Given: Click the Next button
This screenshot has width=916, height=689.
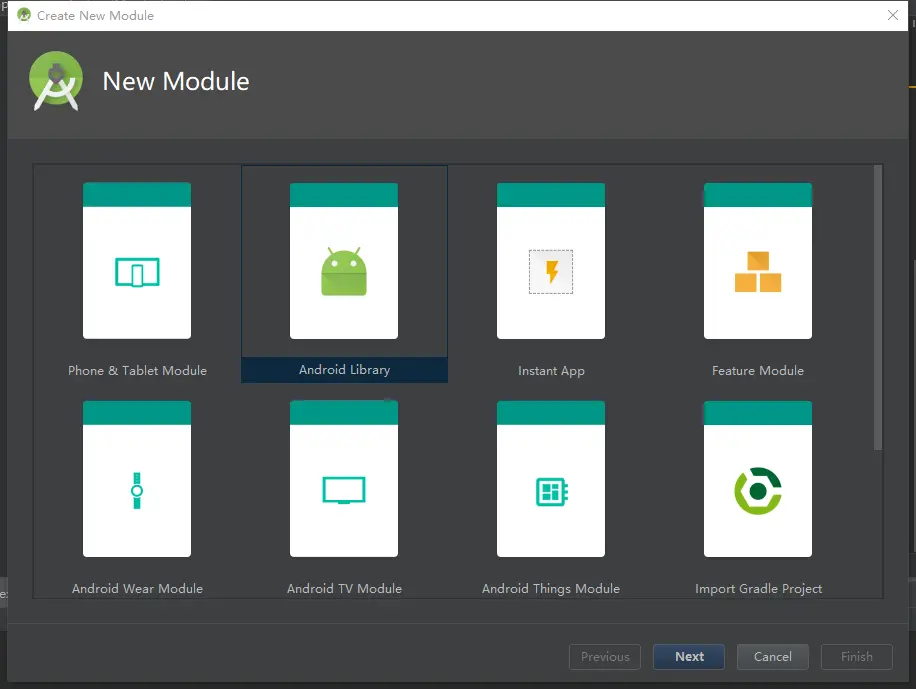Looking at the screenshot, I should [x=689, y=657].
